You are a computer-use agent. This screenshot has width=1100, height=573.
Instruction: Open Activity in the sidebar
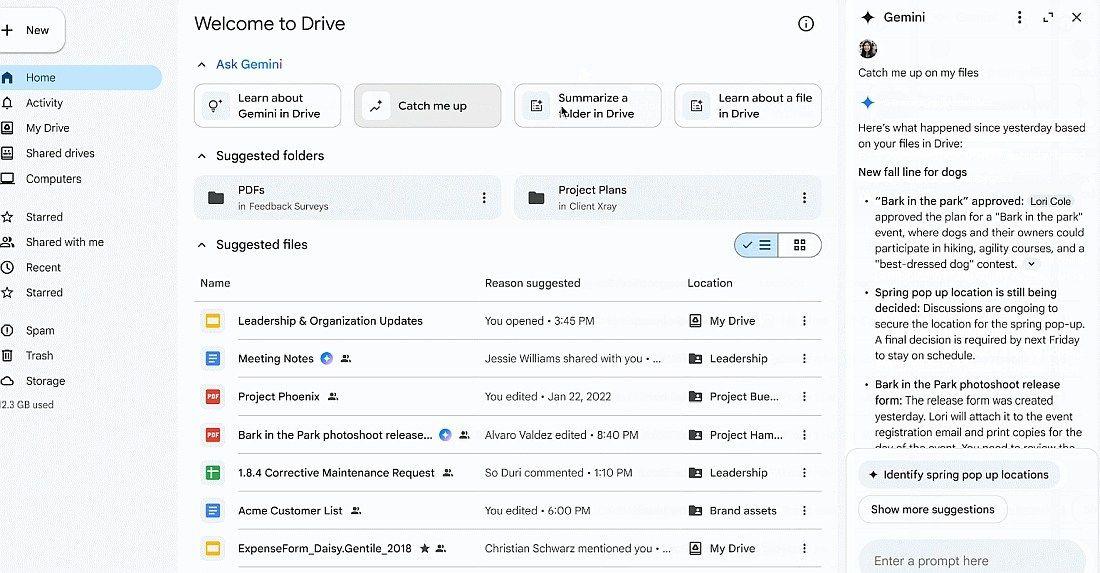tap(44, 103)
